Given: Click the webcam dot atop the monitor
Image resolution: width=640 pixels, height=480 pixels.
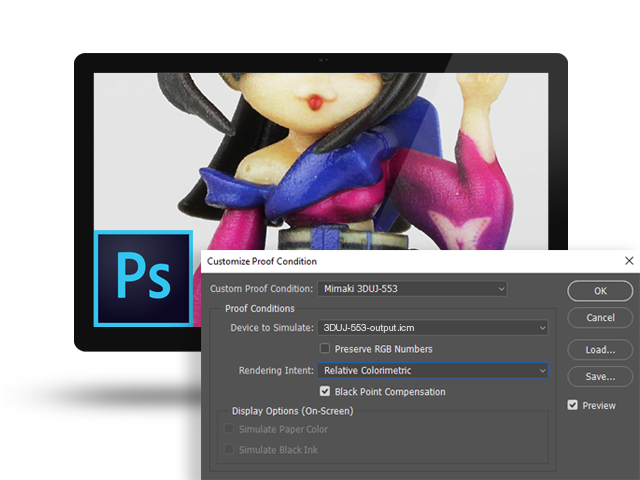Looking at the screenshot, I should [x=321, y=61].
